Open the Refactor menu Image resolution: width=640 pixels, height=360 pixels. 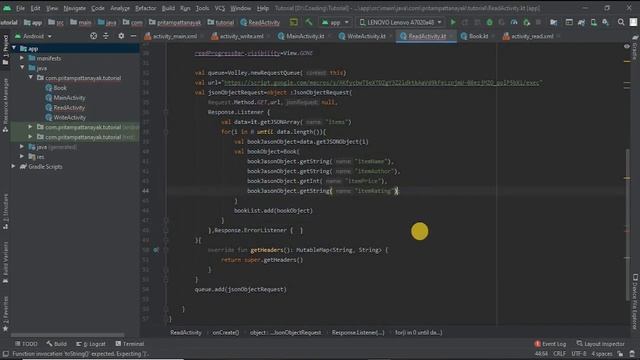click(145, 8)
